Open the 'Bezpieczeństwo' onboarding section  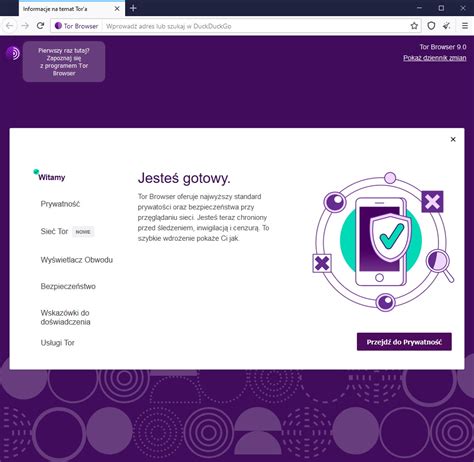click(x=68, y=286)
